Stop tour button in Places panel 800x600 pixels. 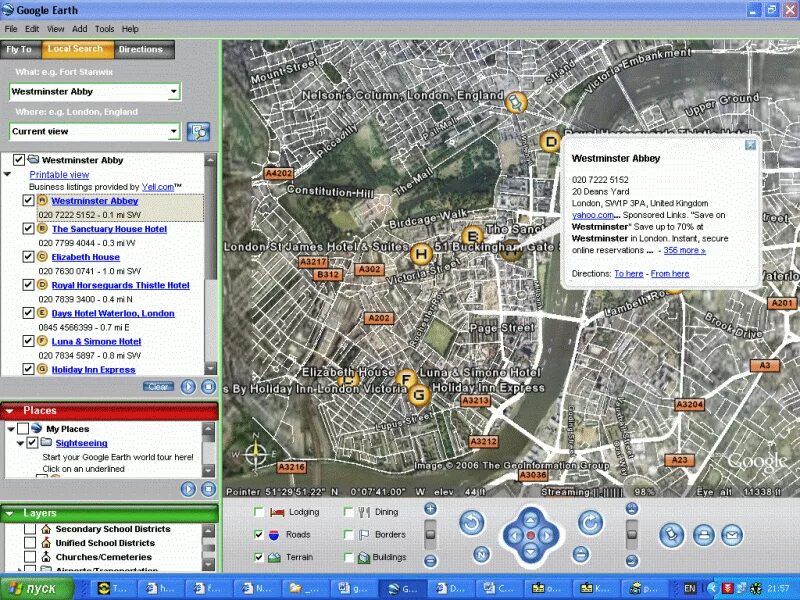(208, 489)
